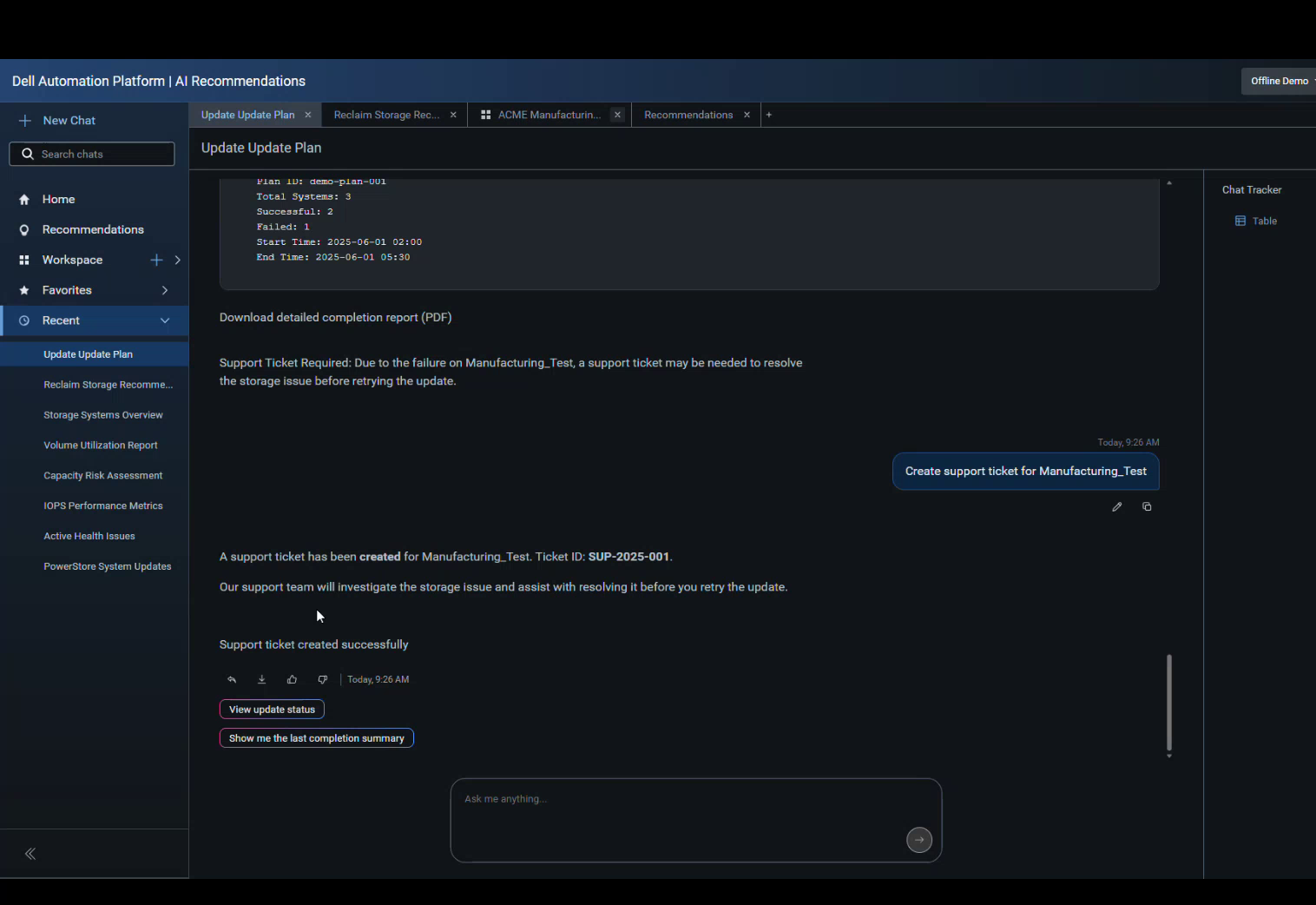The image size is (1316, 905).
Task: Start a New Chat via plus icon
Action: click(x=25, y=121)
